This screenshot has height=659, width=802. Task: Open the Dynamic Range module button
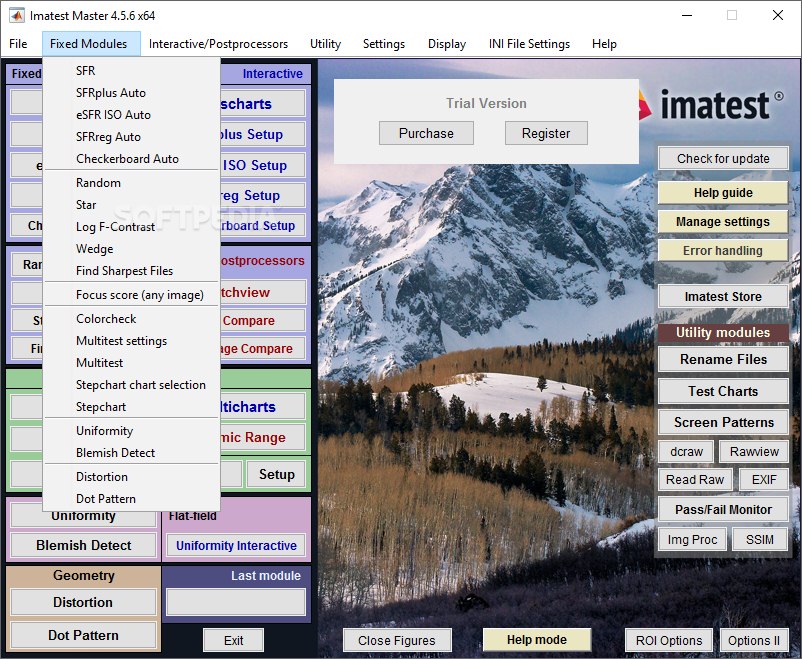click(x=262, y=437)
